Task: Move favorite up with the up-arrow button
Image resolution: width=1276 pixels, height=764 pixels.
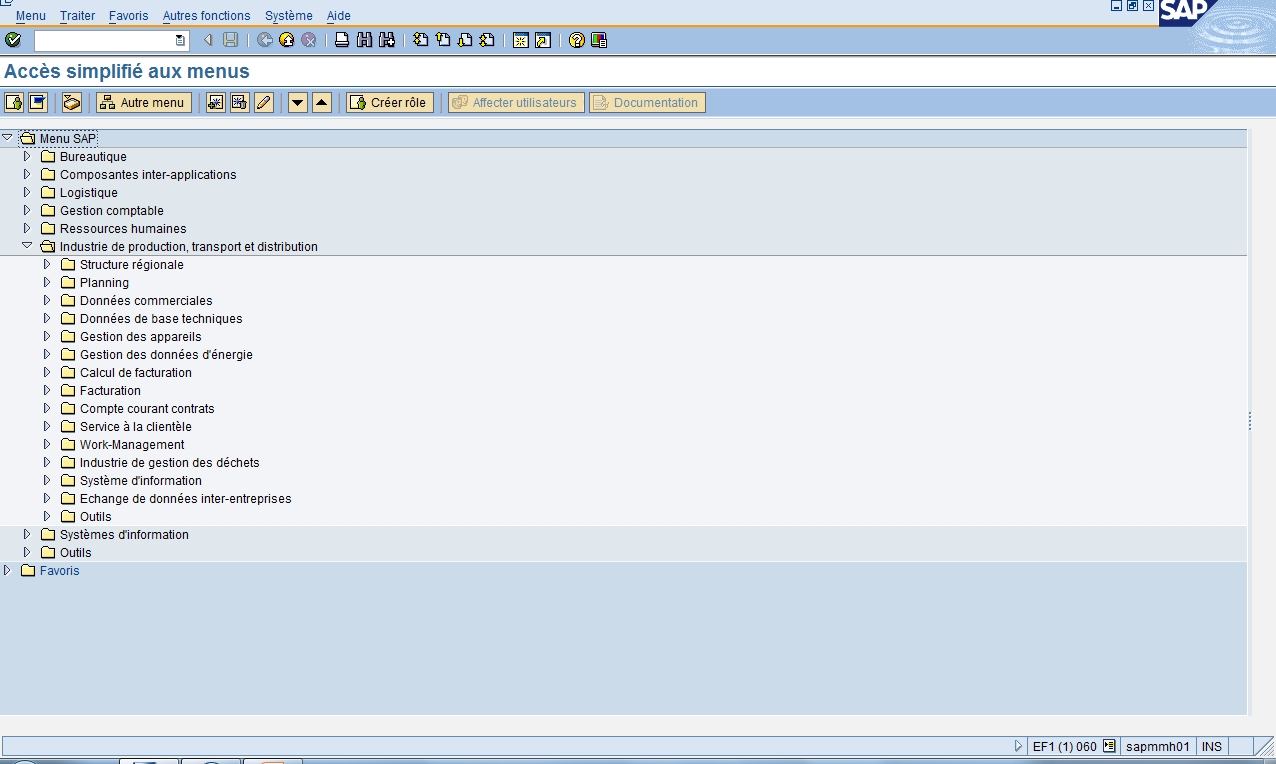Action: (x=322, y=102)
